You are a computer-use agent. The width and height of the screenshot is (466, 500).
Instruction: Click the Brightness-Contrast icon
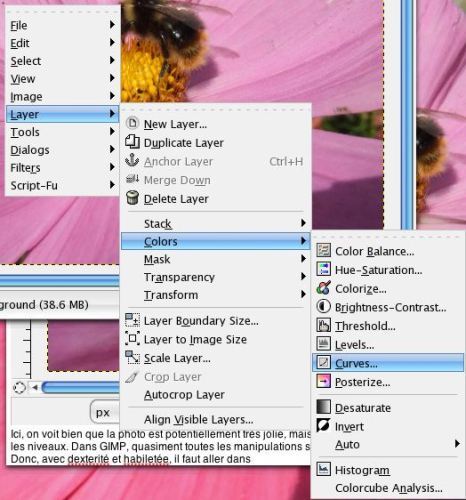tap(323, 306)
